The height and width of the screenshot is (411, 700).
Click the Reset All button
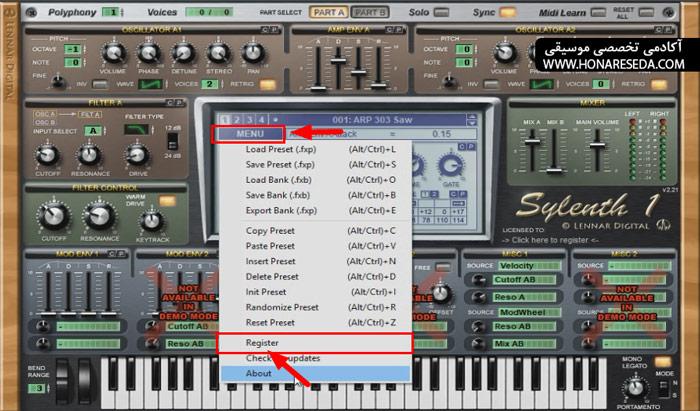[646, 12]
